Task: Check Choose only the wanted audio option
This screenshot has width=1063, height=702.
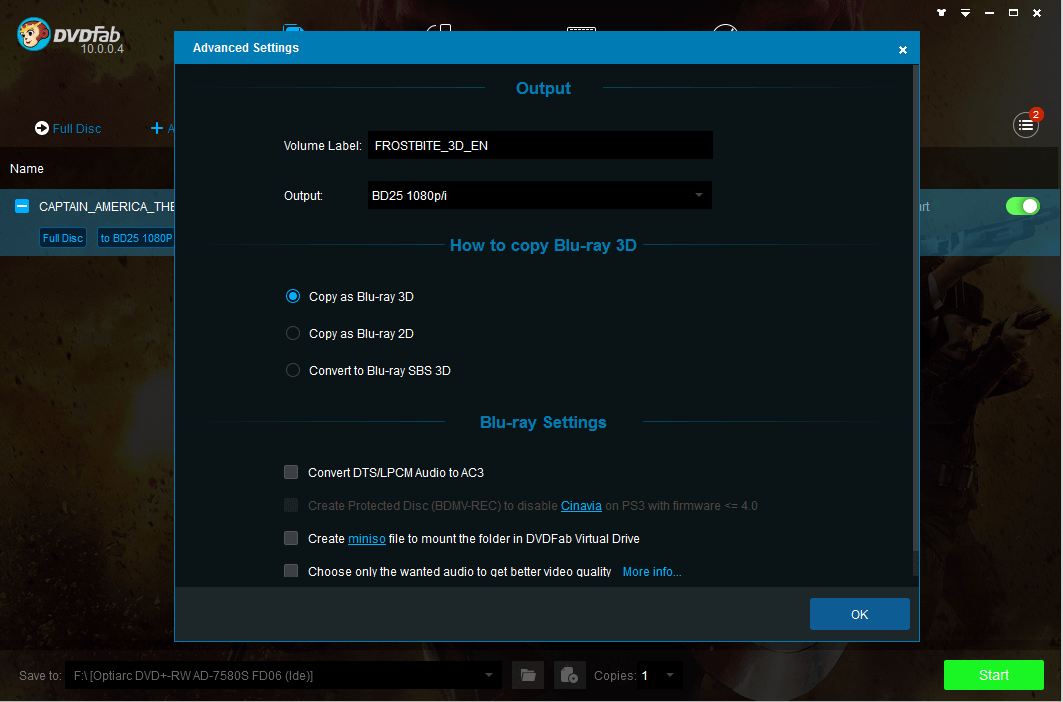Action: (291, 570)
